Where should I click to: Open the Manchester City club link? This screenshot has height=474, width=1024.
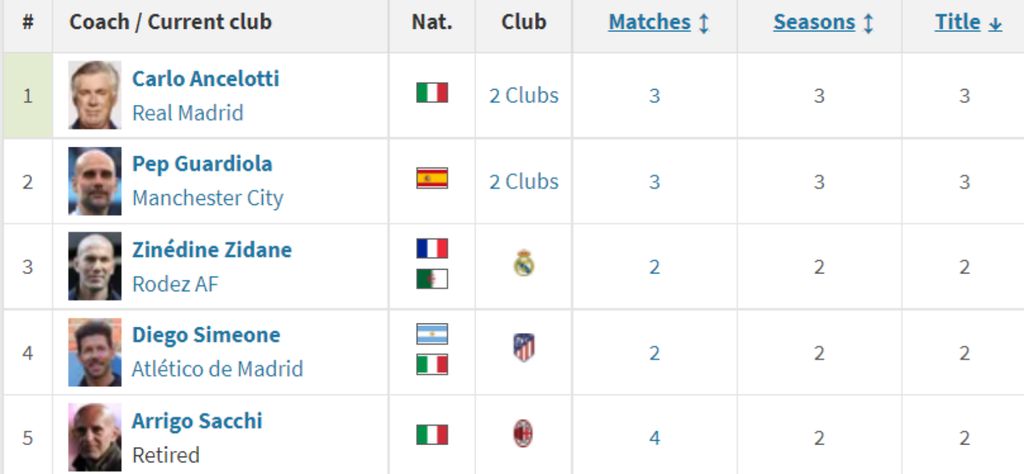208,198
